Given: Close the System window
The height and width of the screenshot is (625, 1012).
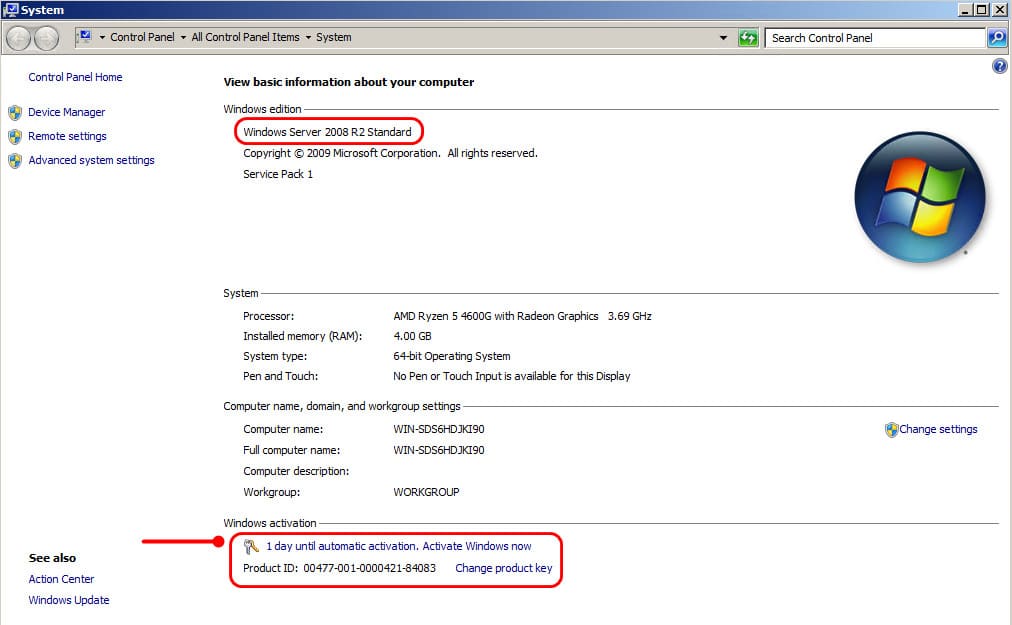Looking at the screenshot, I should pos(1000,10).
